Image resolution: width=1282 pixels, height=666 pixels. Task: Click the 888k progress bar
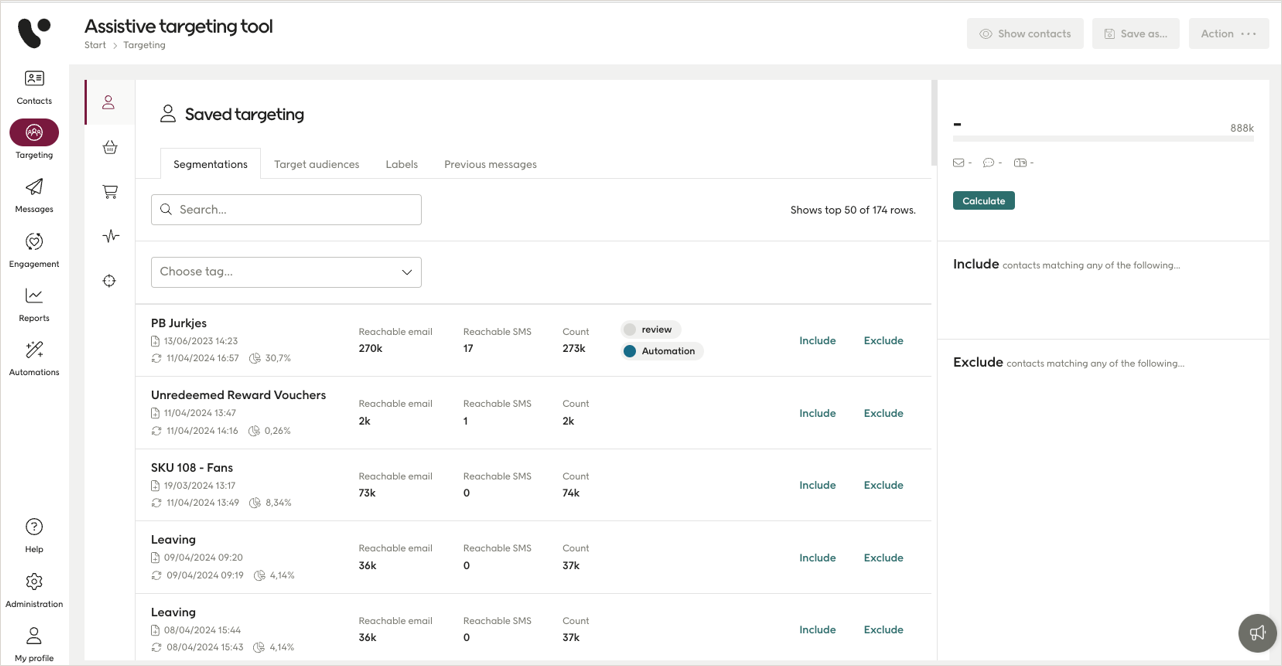pyautogui.click(x=1103, y=140)
